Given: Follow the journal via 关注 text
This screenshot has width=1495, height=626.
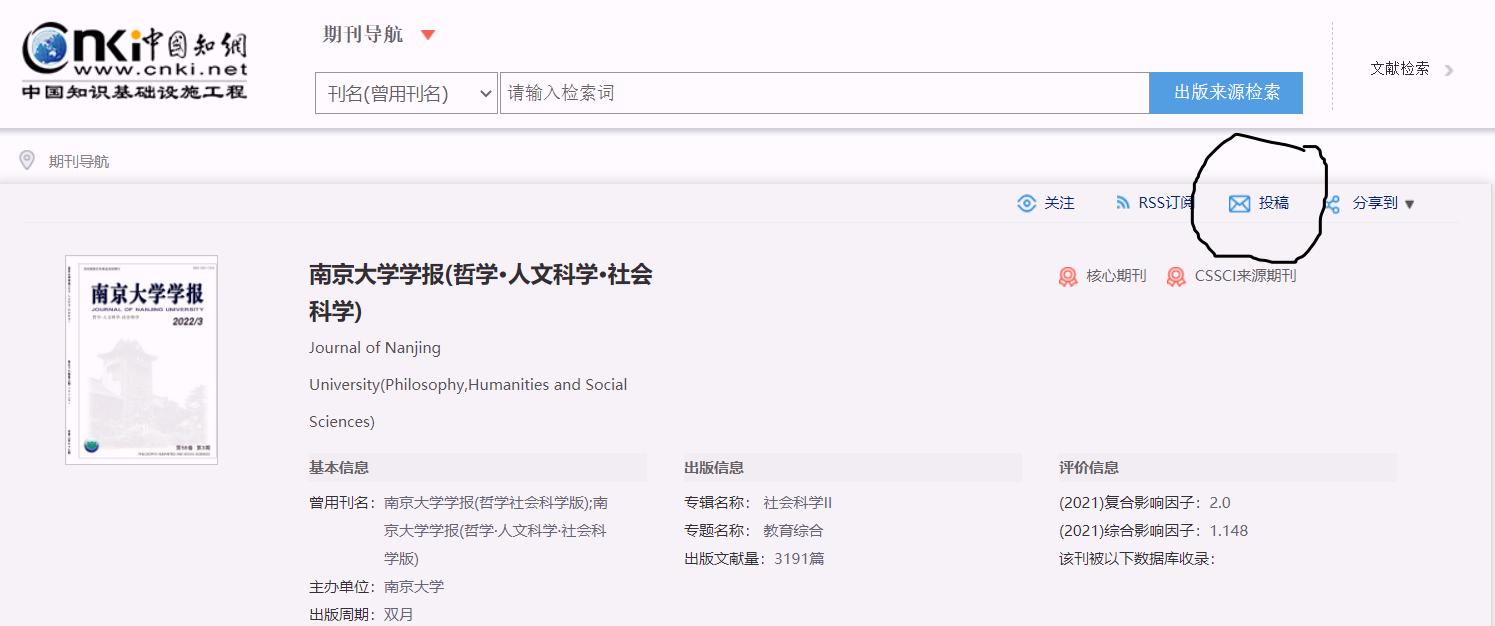Looking at the screenshot, I should click(1059, 203).
